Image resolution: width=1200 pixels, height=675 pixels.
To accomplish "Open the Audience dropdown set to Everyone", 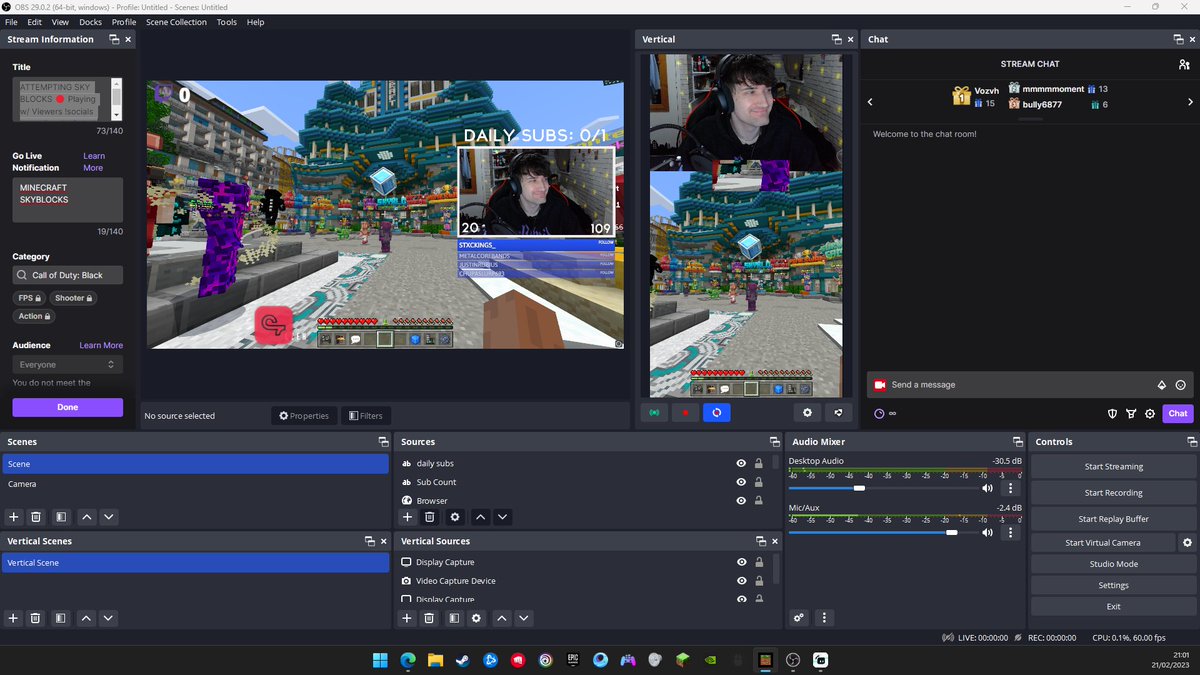I will [68, 365].
